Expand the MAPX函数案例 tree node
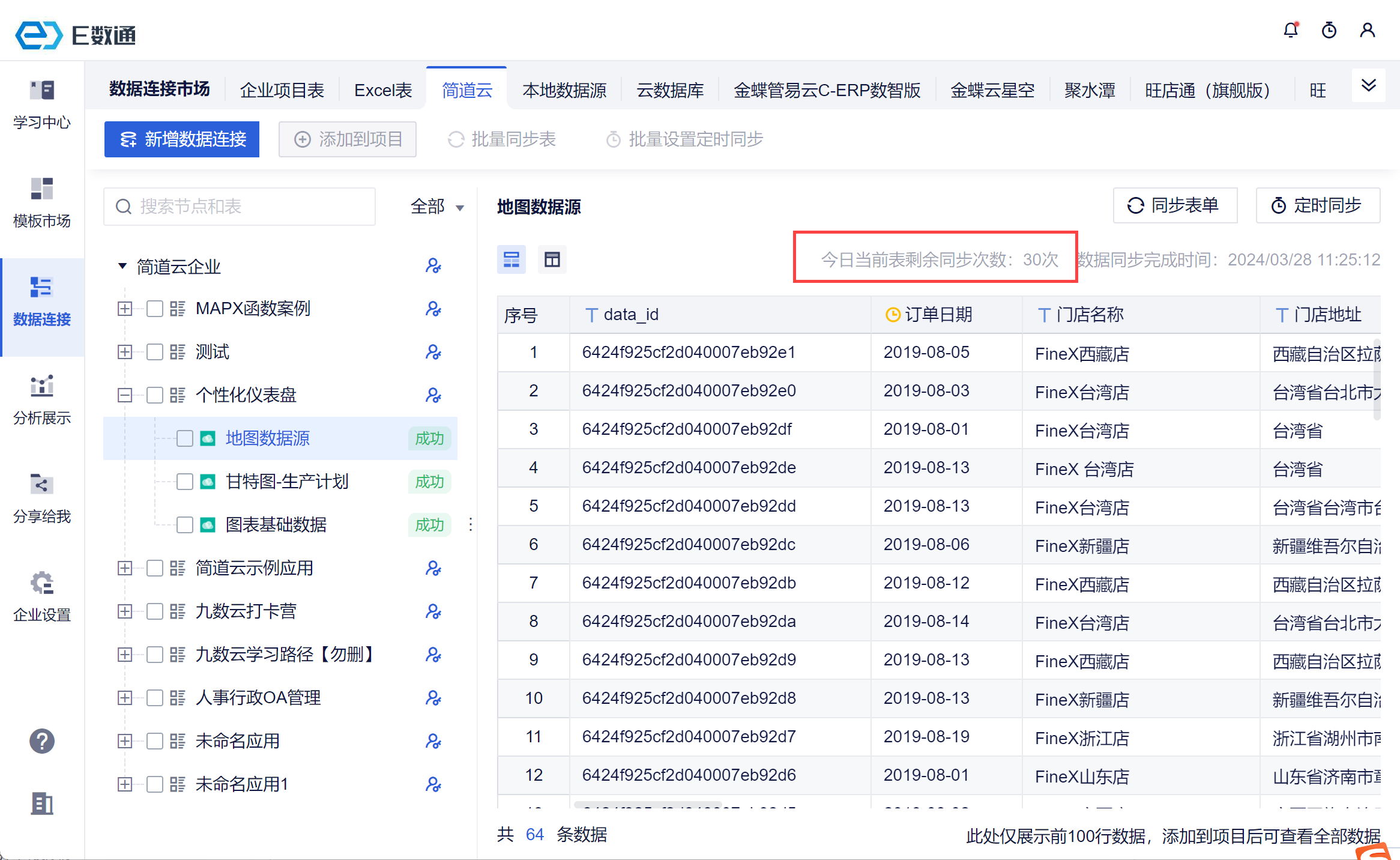 (125, 309)
